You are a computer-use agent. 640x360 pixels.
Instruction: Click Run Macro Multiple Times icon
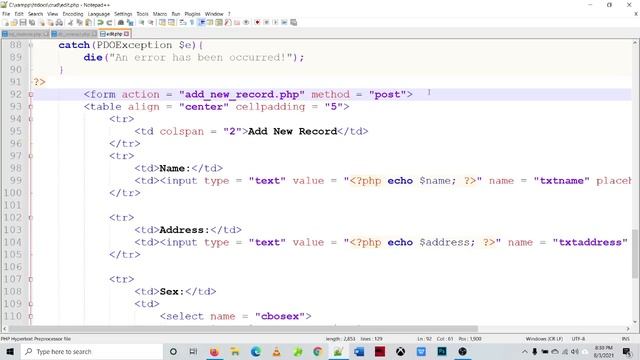pyautogui.click(x=284, y=22)
